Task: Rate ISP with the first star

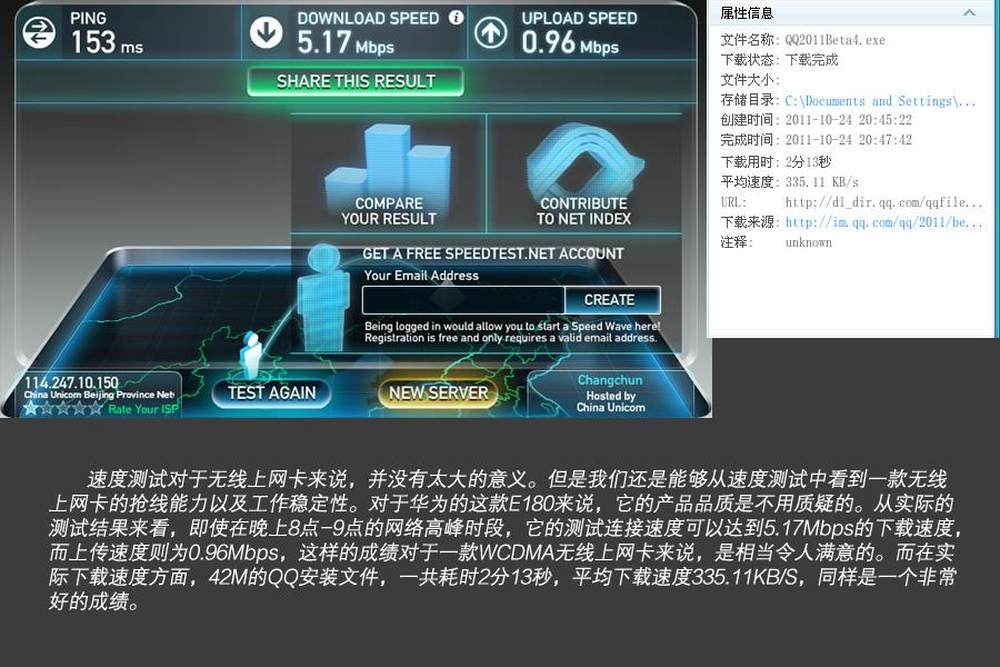Action: tap(30, 408)
